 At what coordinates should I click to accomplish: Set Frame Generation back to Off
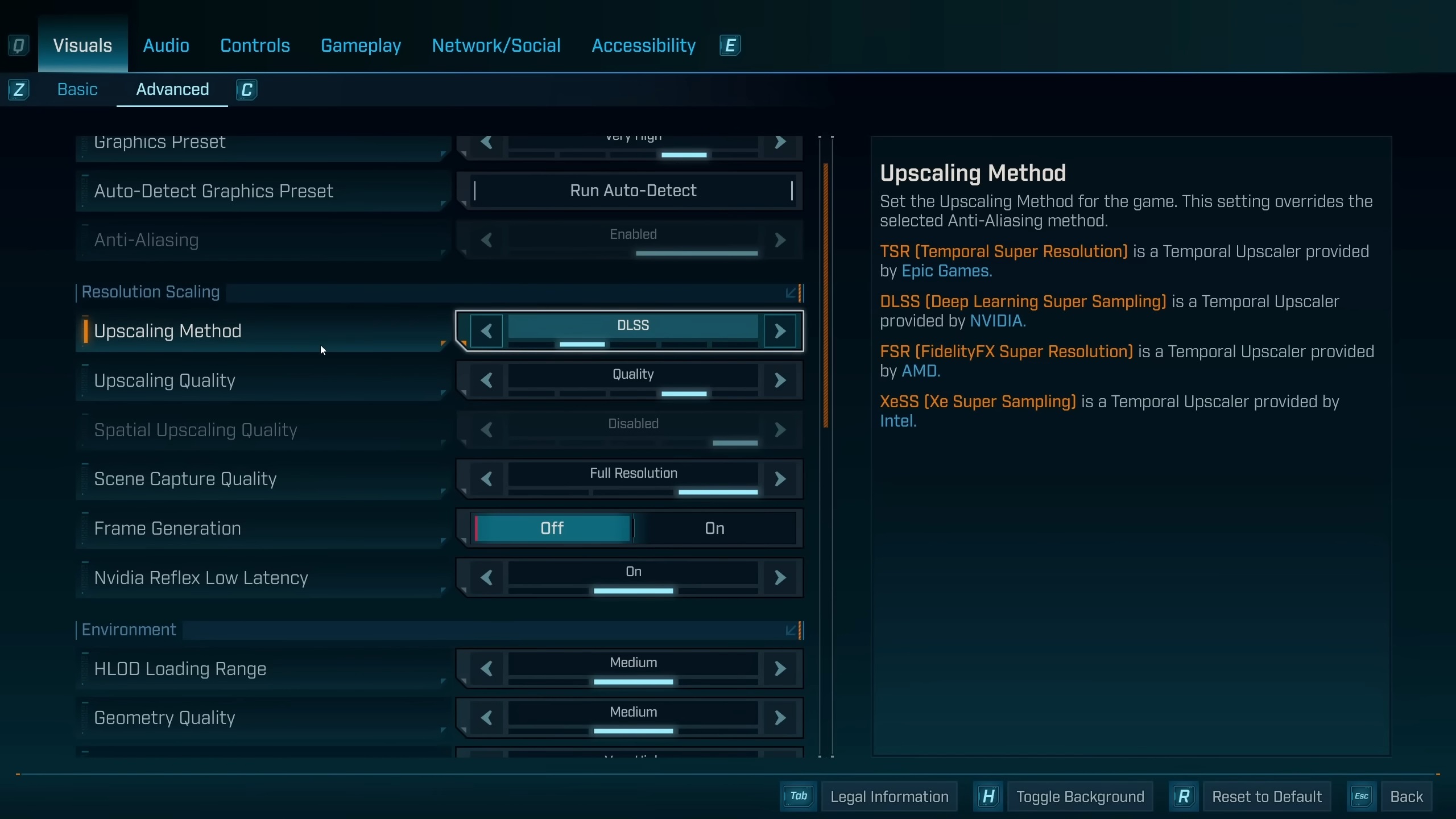point(552,528)
